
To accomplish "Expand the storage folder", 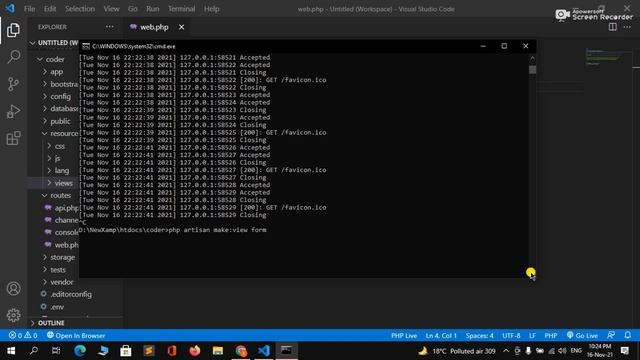I will click(62, 257).
